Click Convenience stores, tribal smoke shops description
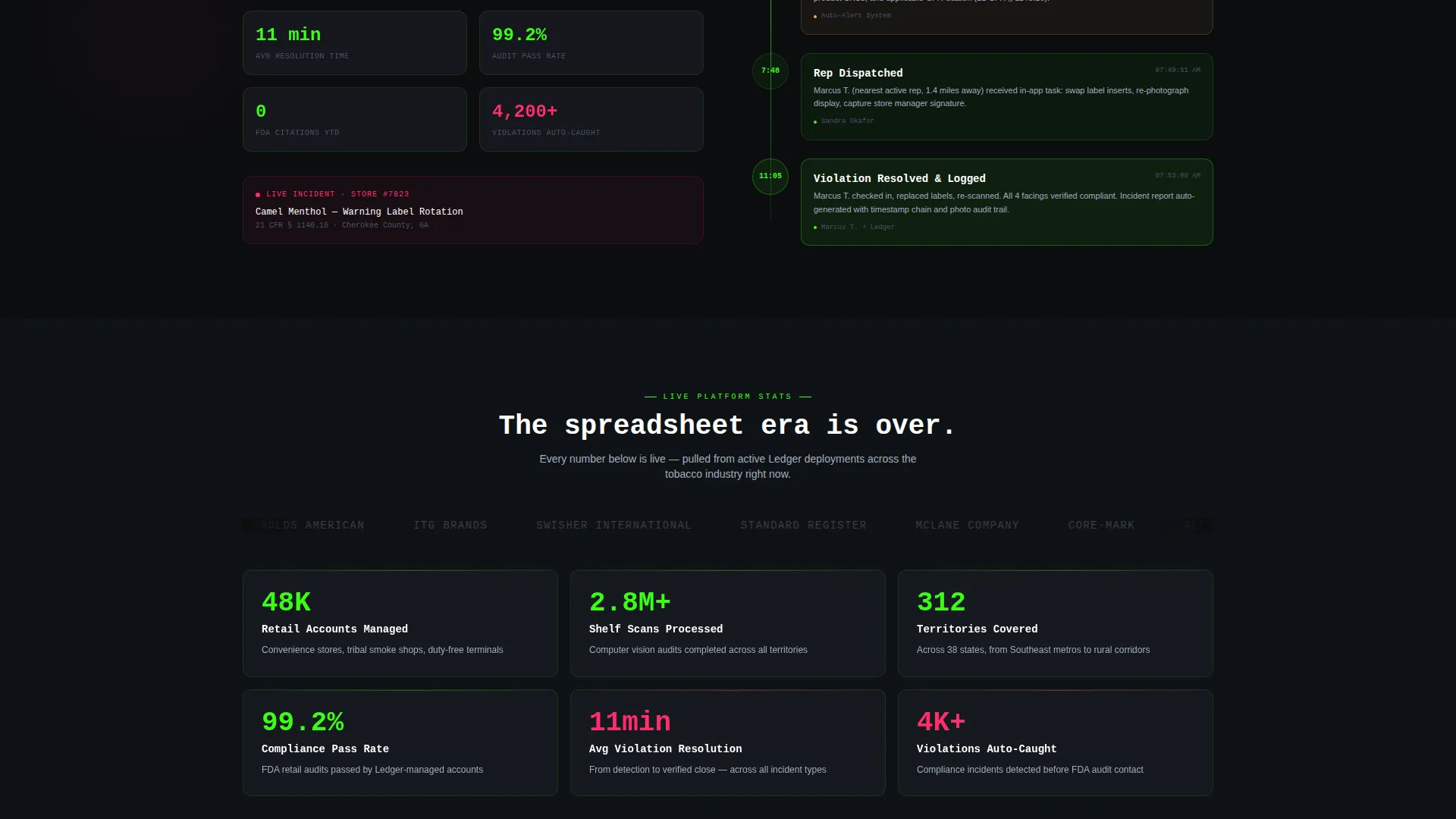Image resolution: width=1456 pixels, height=819 pixels. click(382, 651)
